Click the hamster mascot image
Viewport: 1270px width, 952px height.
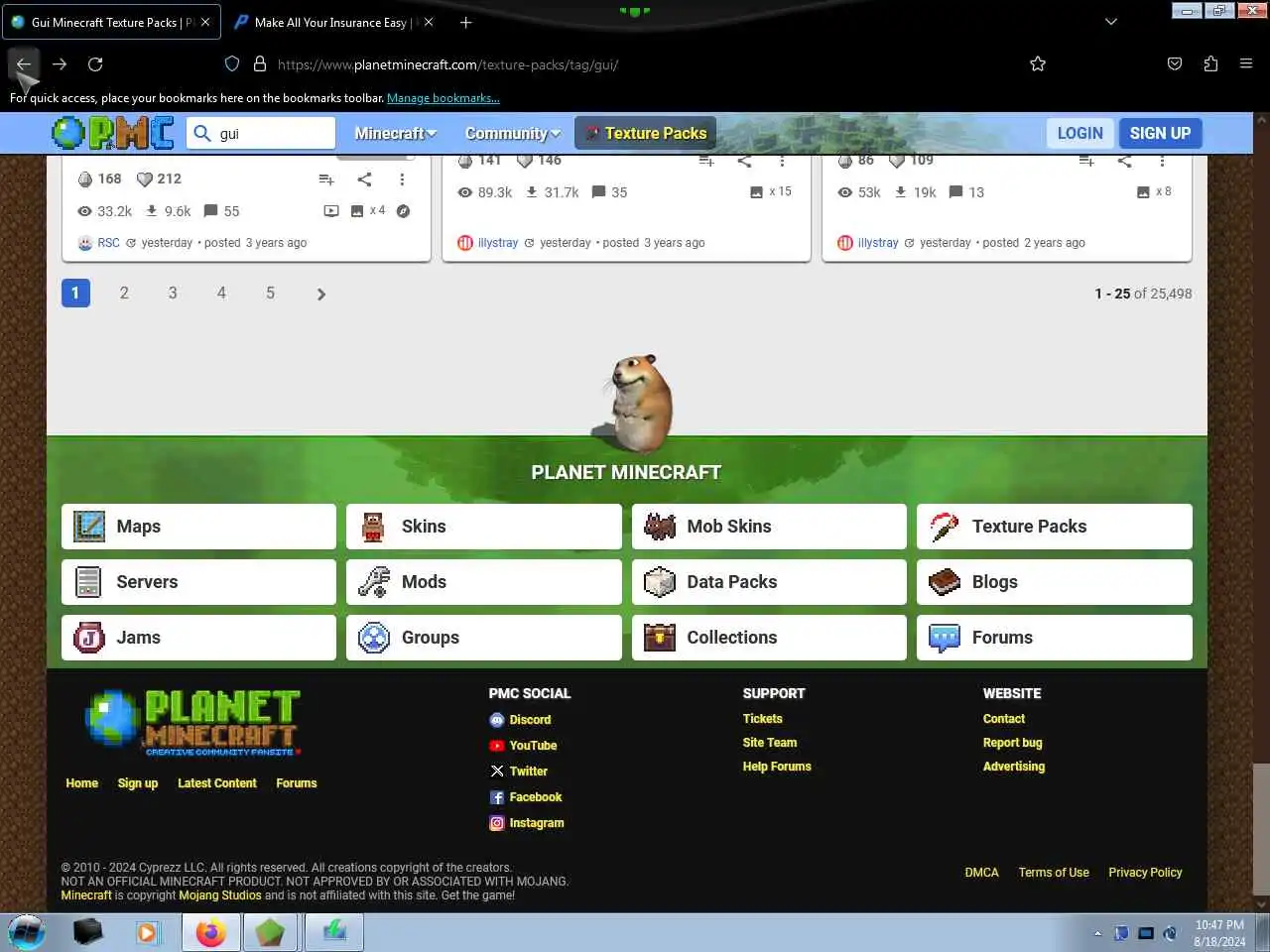point(633,403)
